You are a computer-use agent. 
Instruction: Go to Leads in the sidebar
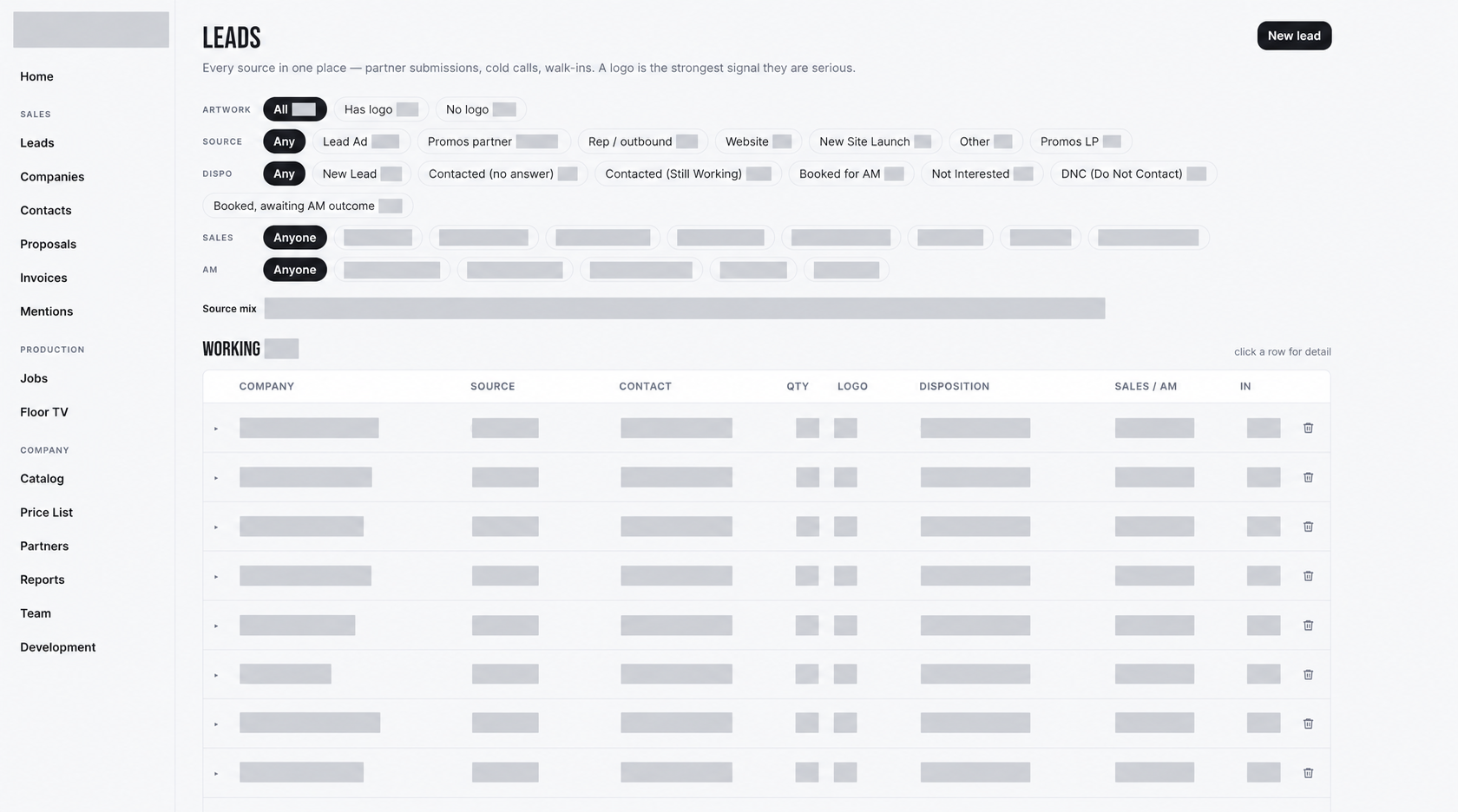pos(37,143)
